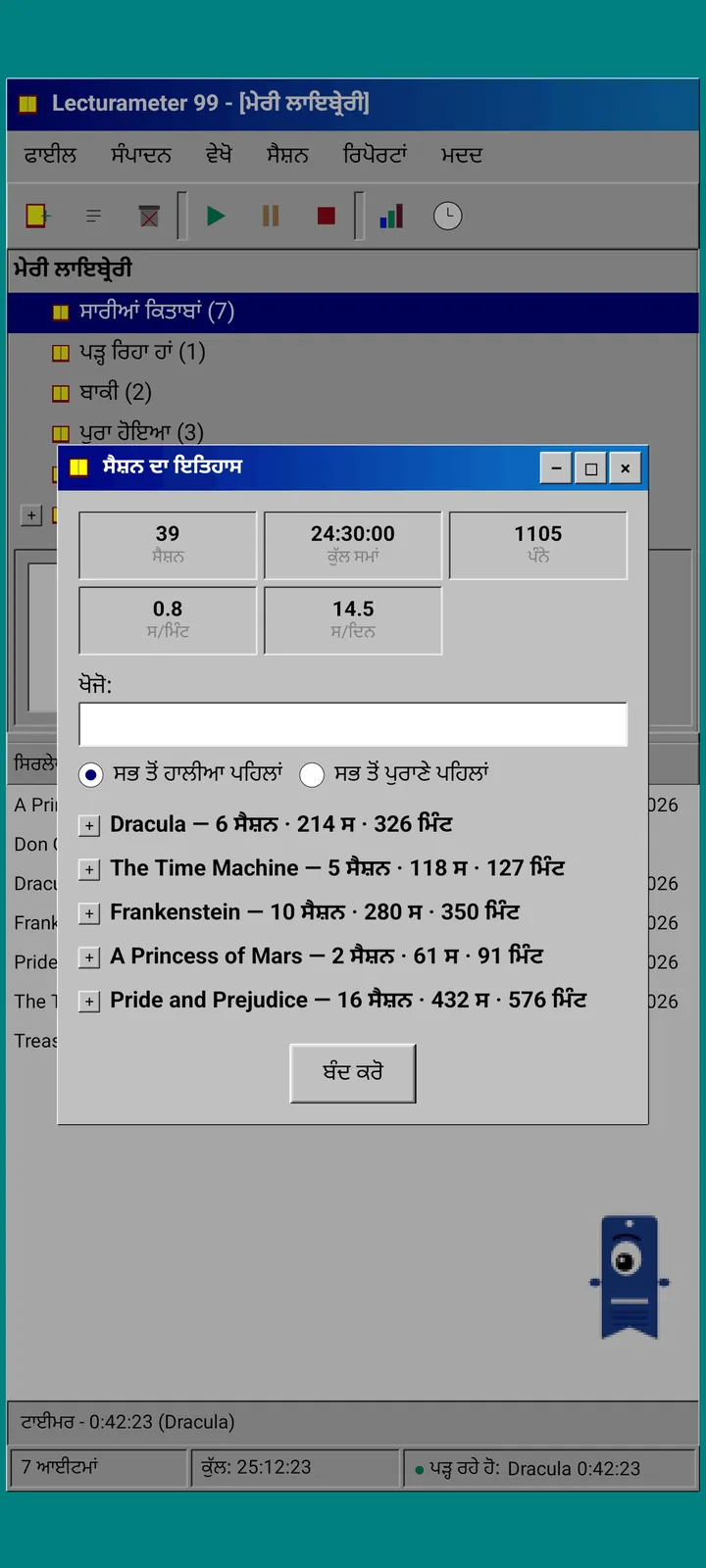Screen dimensions: 706x1568
Task: Expand the Dracula session group
Action: click(x=89, y=825)
